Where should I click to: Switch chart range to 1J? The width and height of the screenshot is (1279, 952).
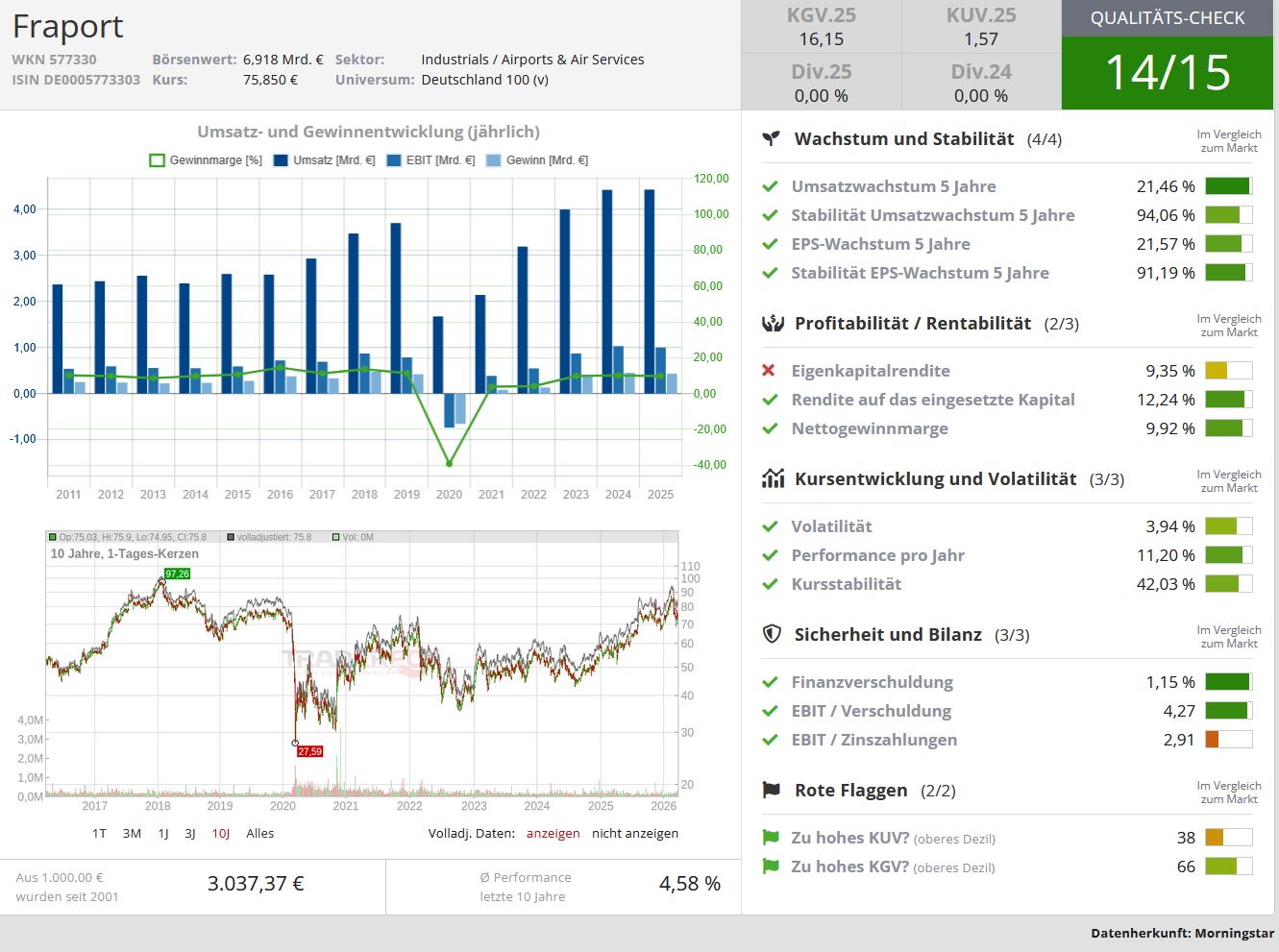click(163, 833)
